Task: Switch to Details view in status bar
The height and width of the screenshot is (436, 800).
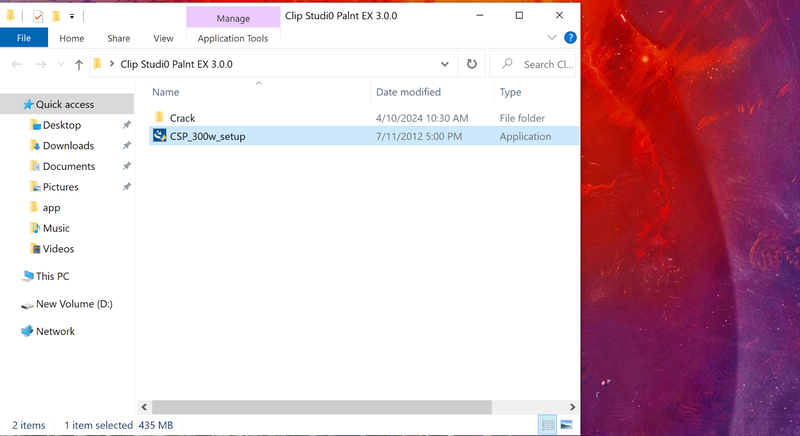Action: click(x=548, y=425)
